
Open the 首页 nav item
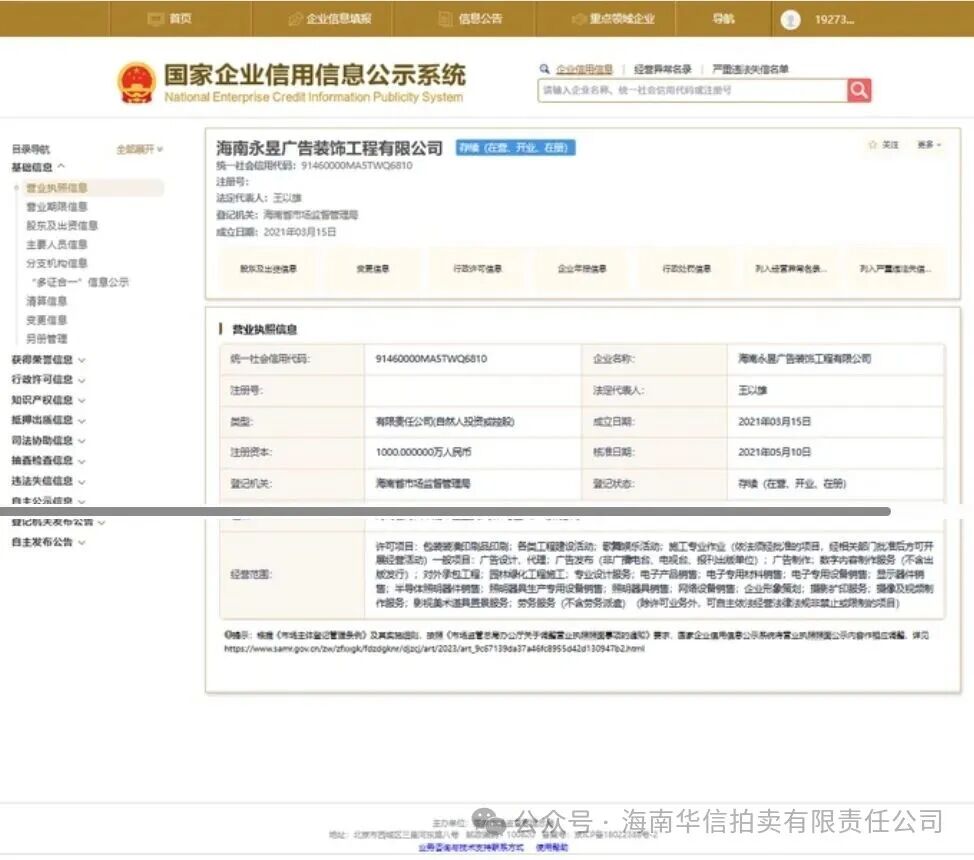coord(181,19)
